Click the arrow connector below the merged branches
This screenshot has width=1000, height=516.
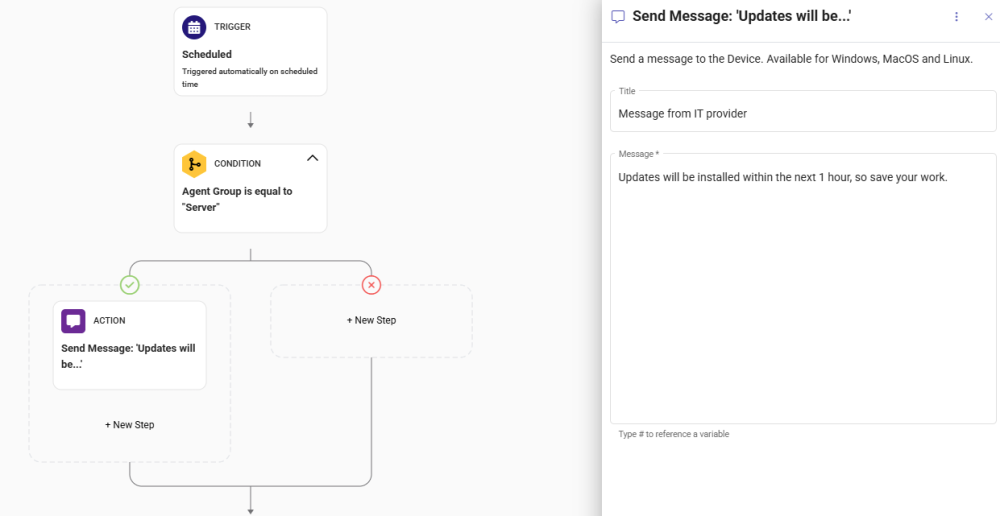coord(250,502)
